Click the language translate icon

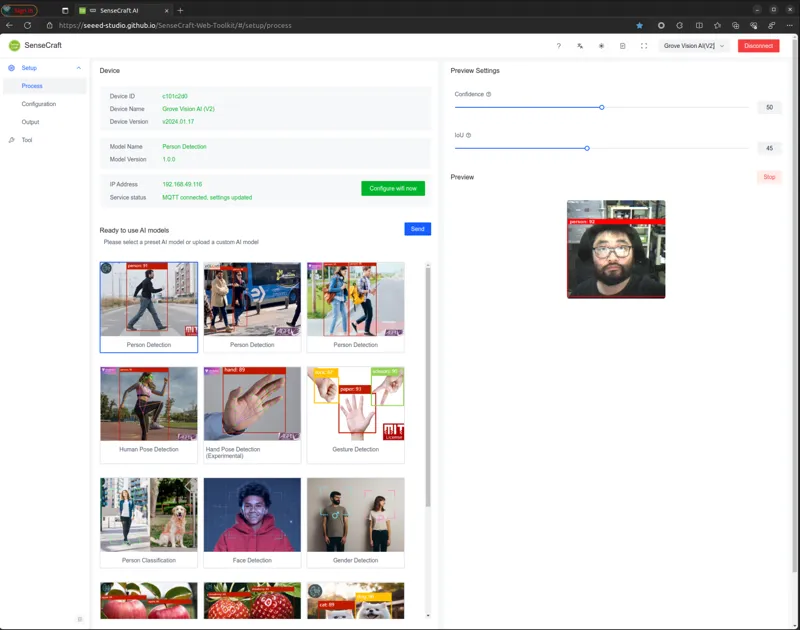[x=580, y=46]
